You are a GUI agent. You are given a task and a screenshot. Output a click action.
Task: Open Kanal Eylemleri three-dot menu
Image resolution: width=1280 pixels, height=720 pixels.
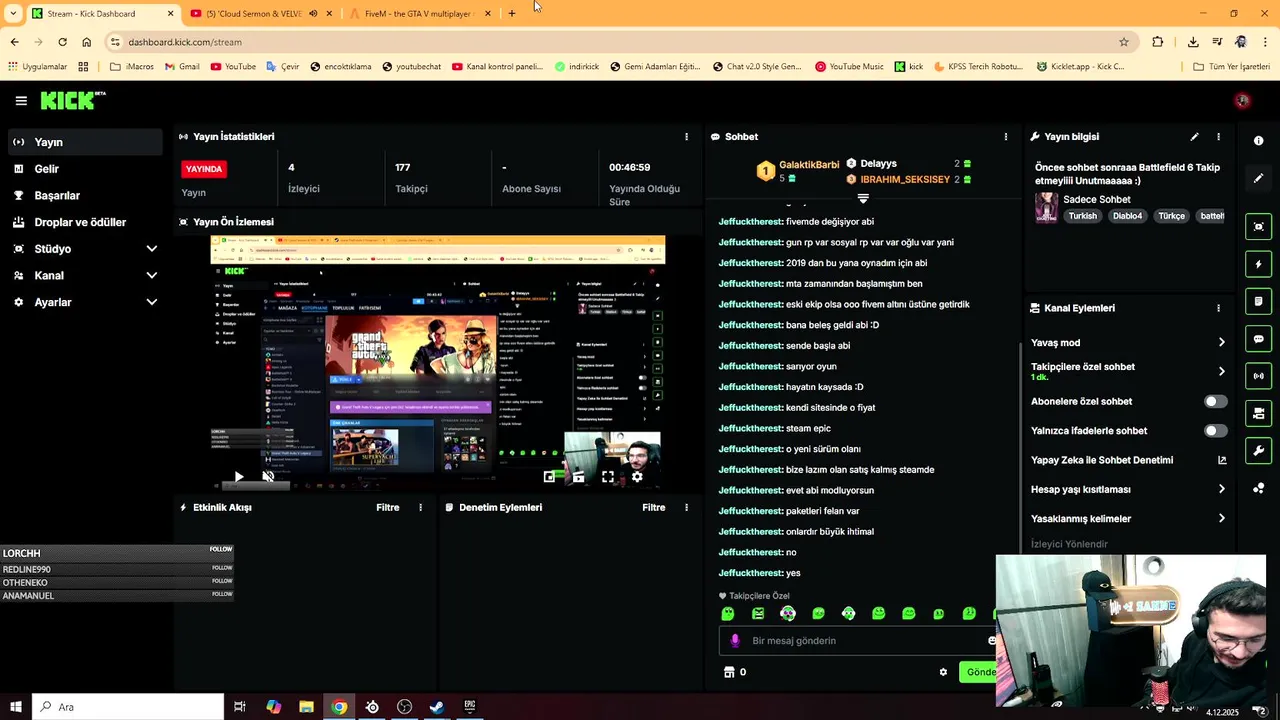pos(1218,308)
